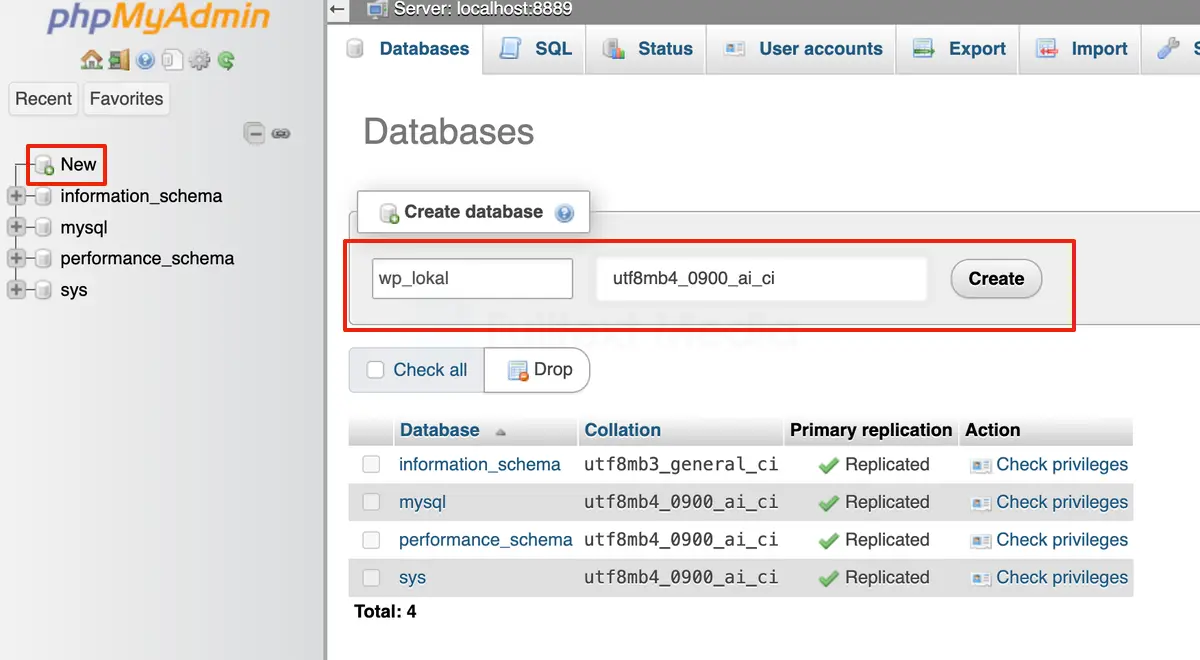Check the sys database row checkbox
Image resolution: width=1200 pixels, height=660 pixels.
click(x=371, y=577)
